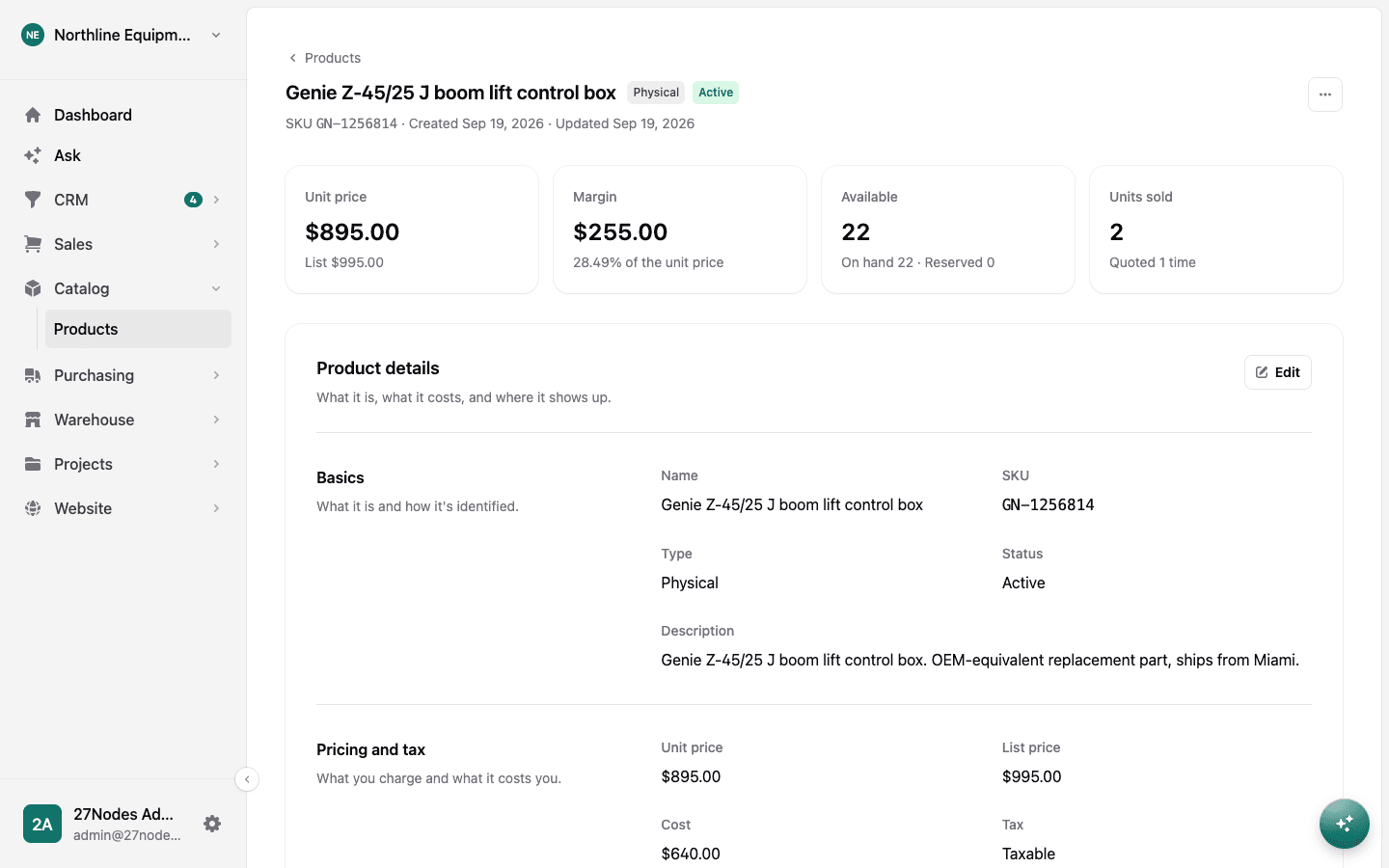Expand the Sales menu chevron
The width and height of the screenshot is (1389, 868).
tap(216, 244)
